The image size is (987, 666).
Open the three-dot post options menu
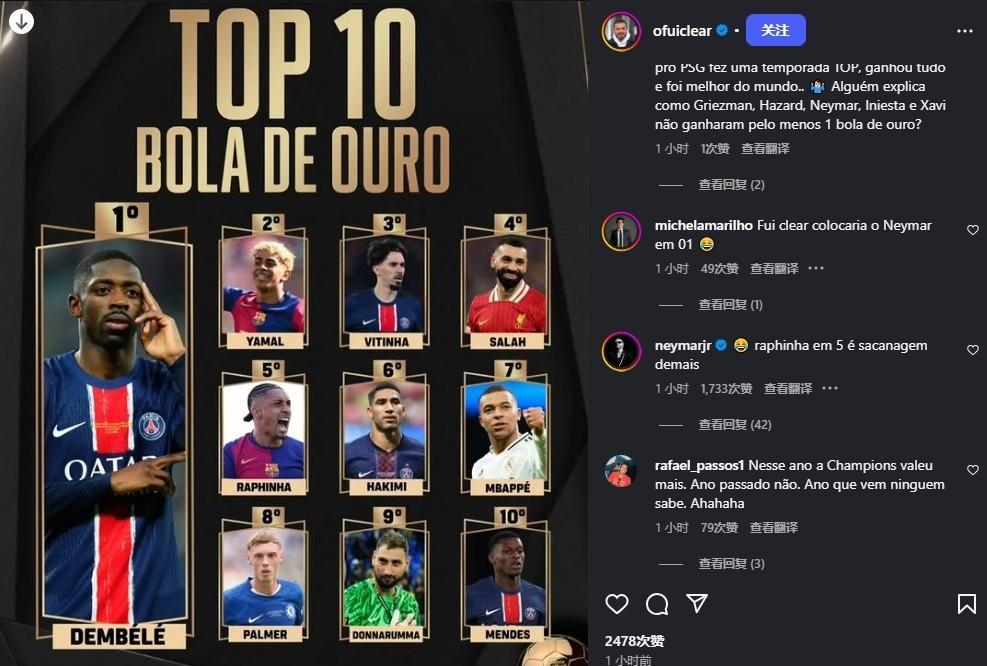click(x=964, y=31)
